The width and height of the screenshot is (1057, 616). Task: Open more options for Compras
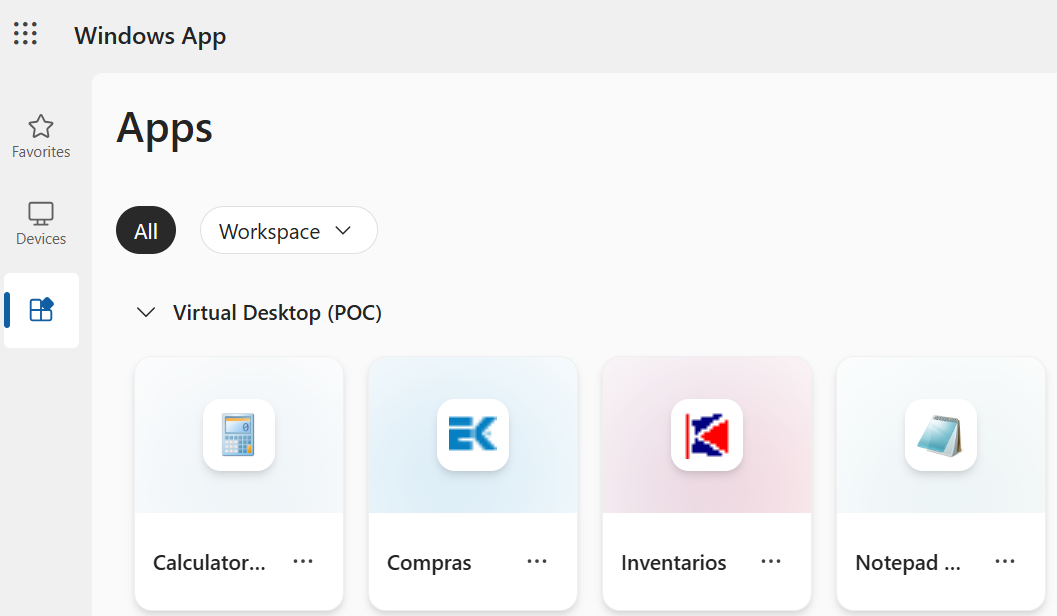[537, 561]
